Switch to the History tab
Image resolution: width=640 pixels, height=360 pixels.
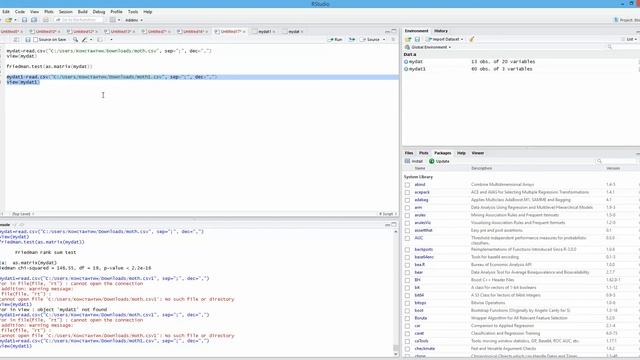point(441,31)
